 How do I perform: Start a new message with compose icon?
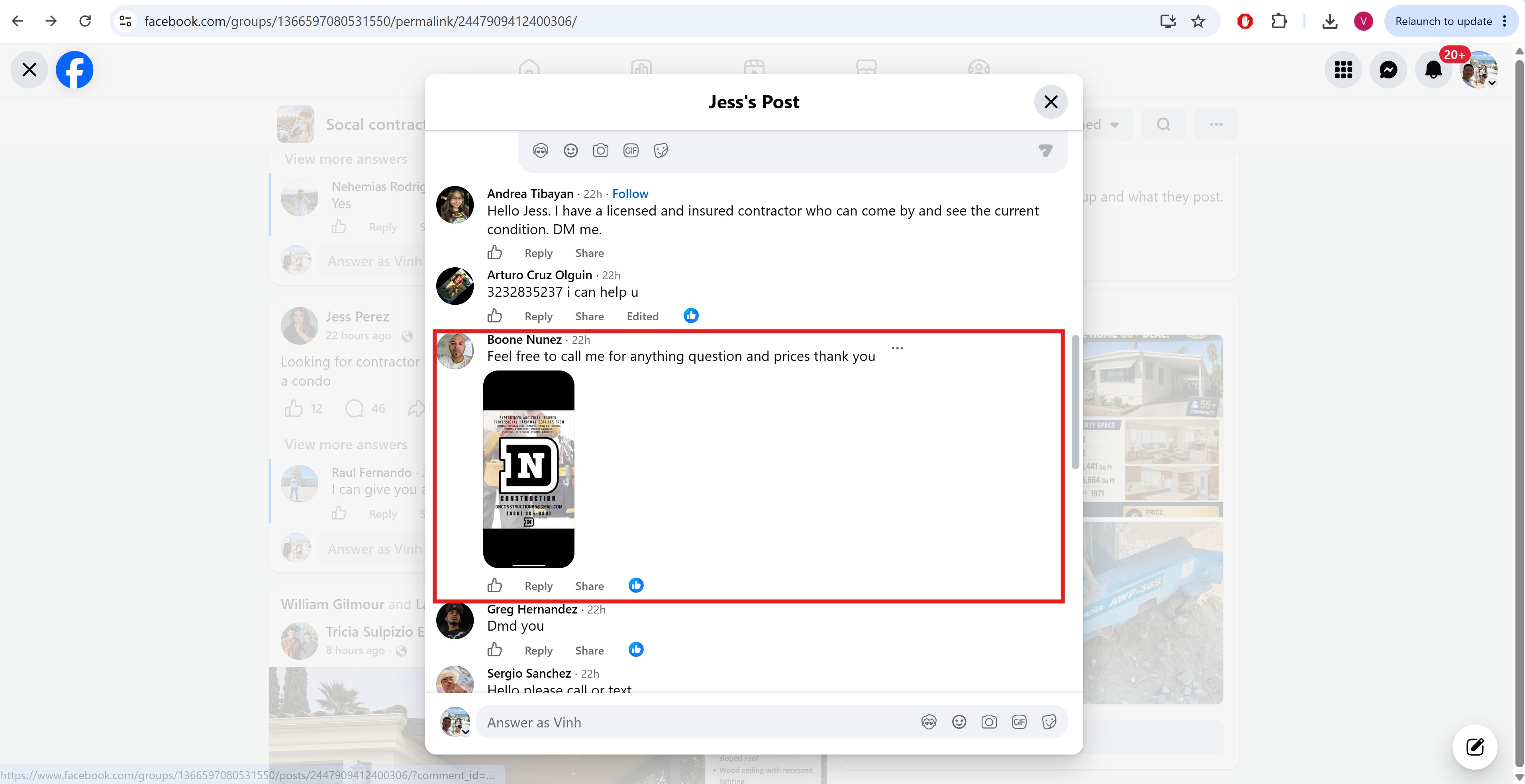[1475, 747]
